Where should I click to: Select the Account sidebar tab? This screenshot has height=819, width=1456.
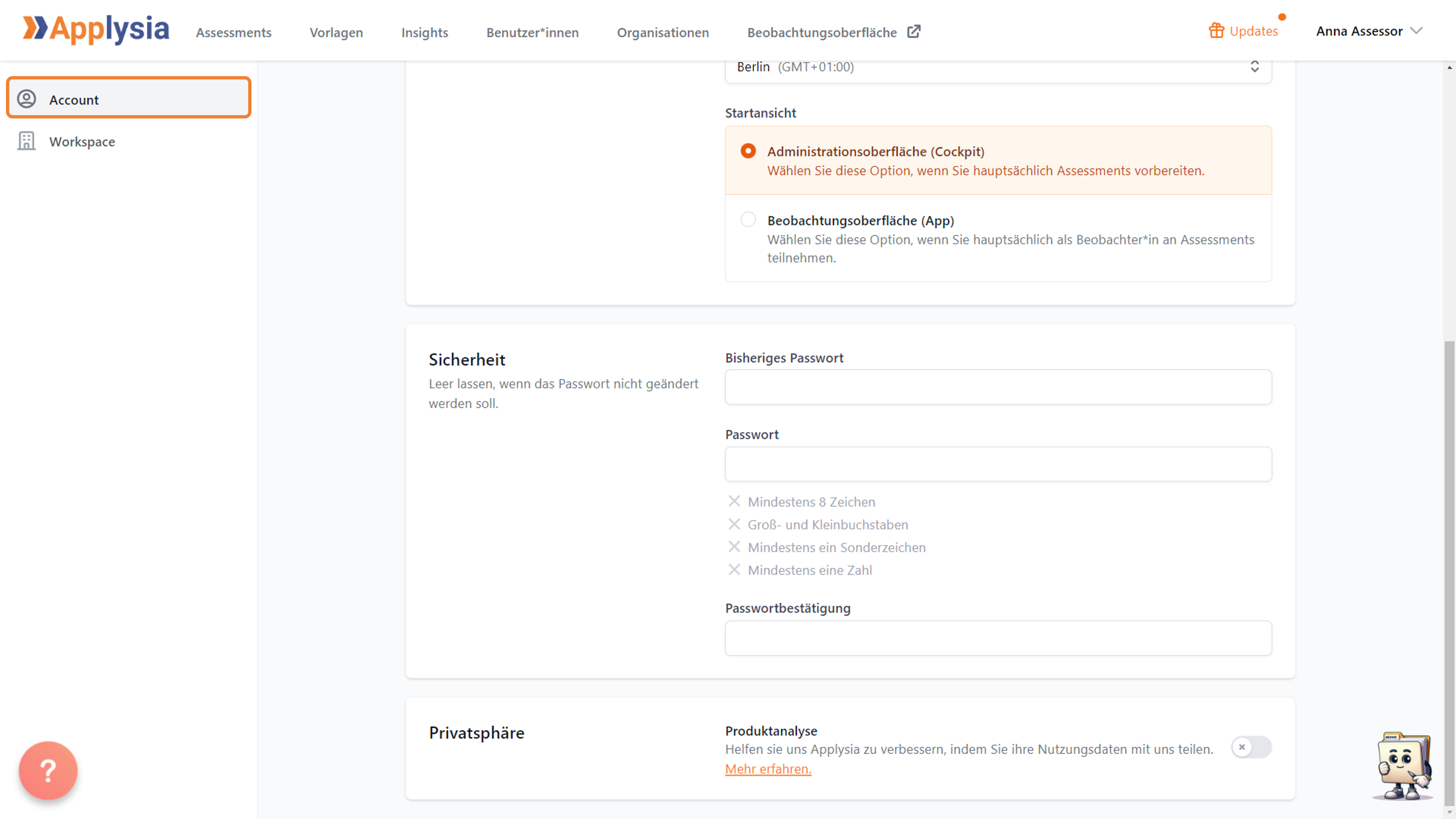pos(129,97)
